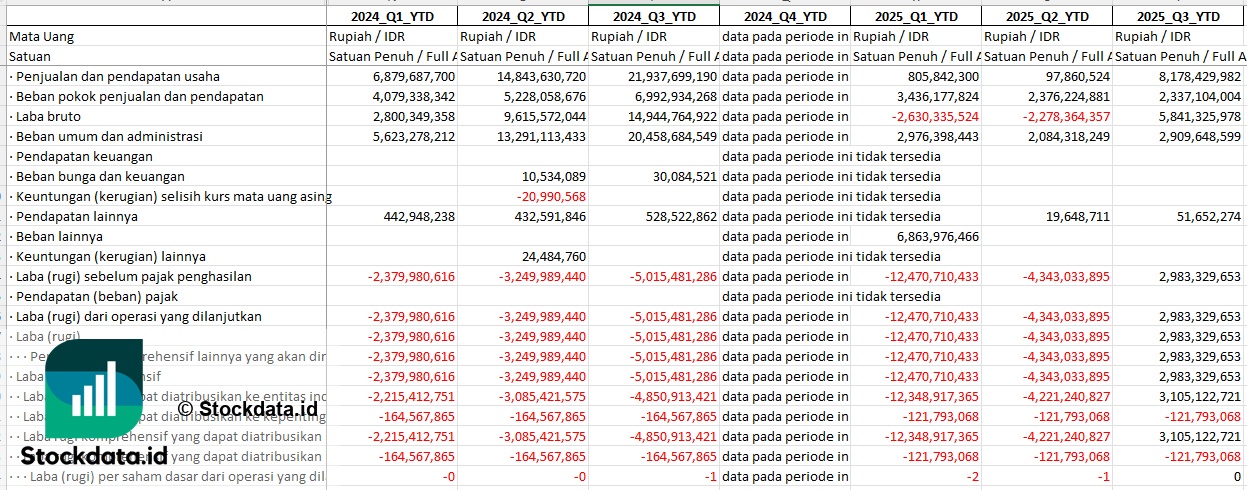1247x490 pixels.
Task: Click the 2025_Q1_YTD column header
Action: pyautogui.click(x=916, y=16)
